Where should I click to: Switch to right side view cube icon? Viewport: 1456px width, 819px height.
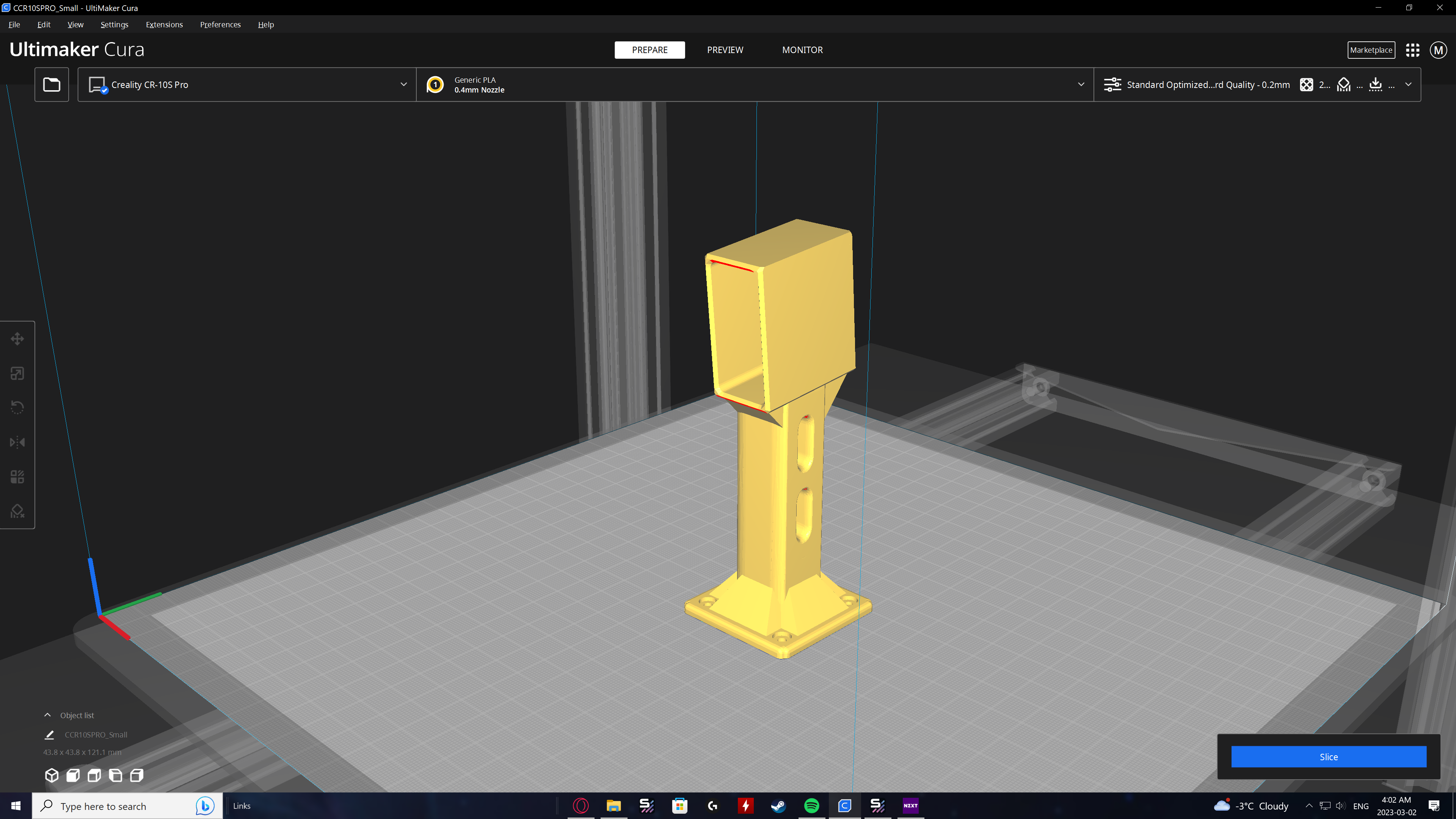pos(137,775)
